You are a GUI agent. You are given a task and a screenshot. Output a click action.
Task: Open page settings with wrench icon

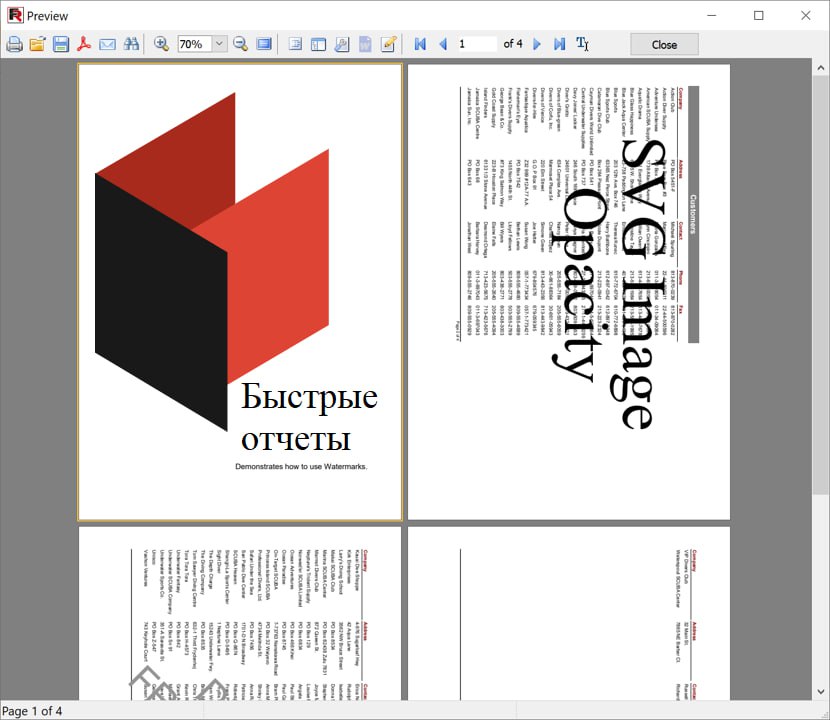pyautogui.click(x=342, y=44)
